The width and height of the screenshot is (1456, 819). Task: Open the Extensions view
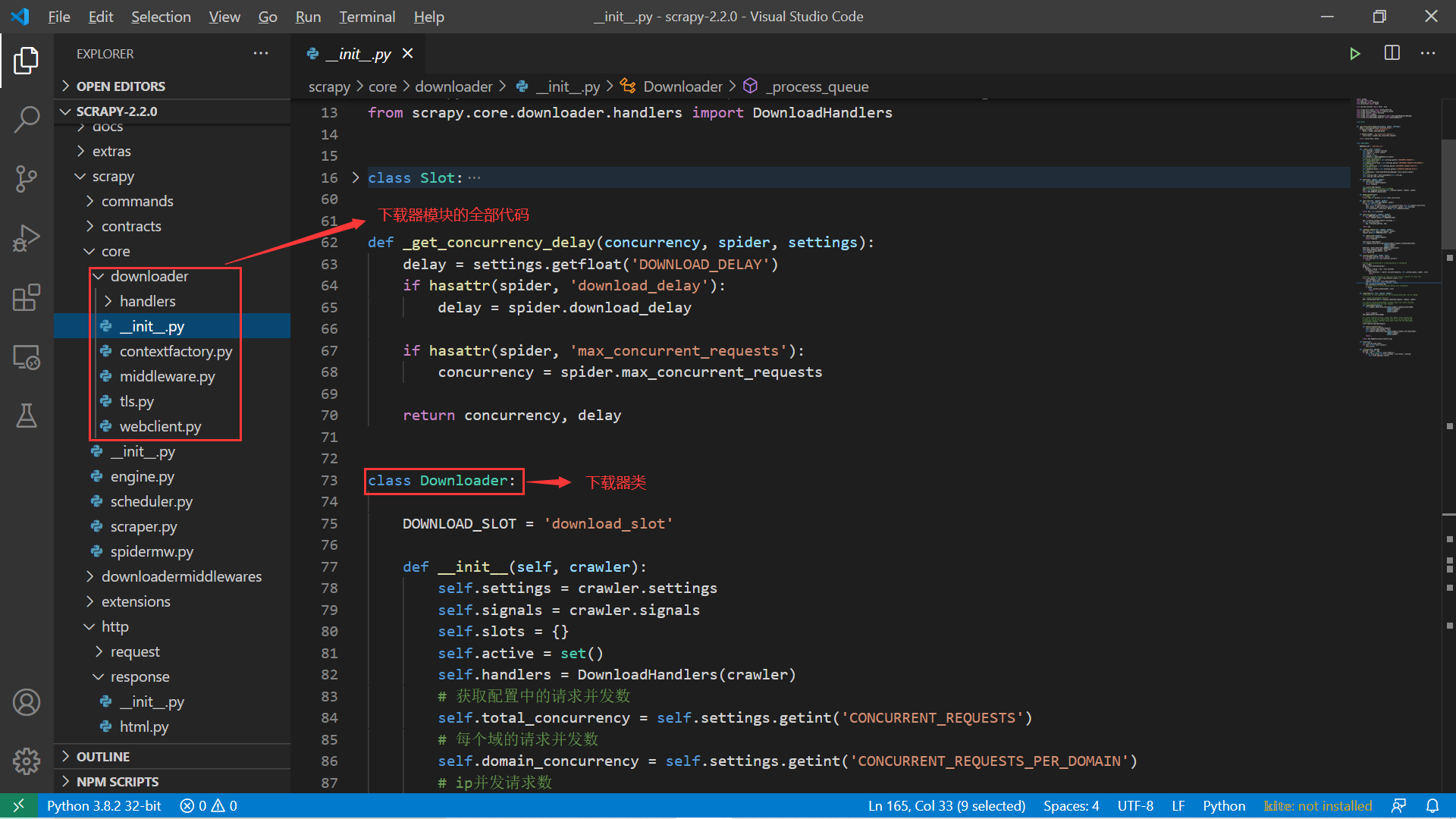click(x=27, y=297)
